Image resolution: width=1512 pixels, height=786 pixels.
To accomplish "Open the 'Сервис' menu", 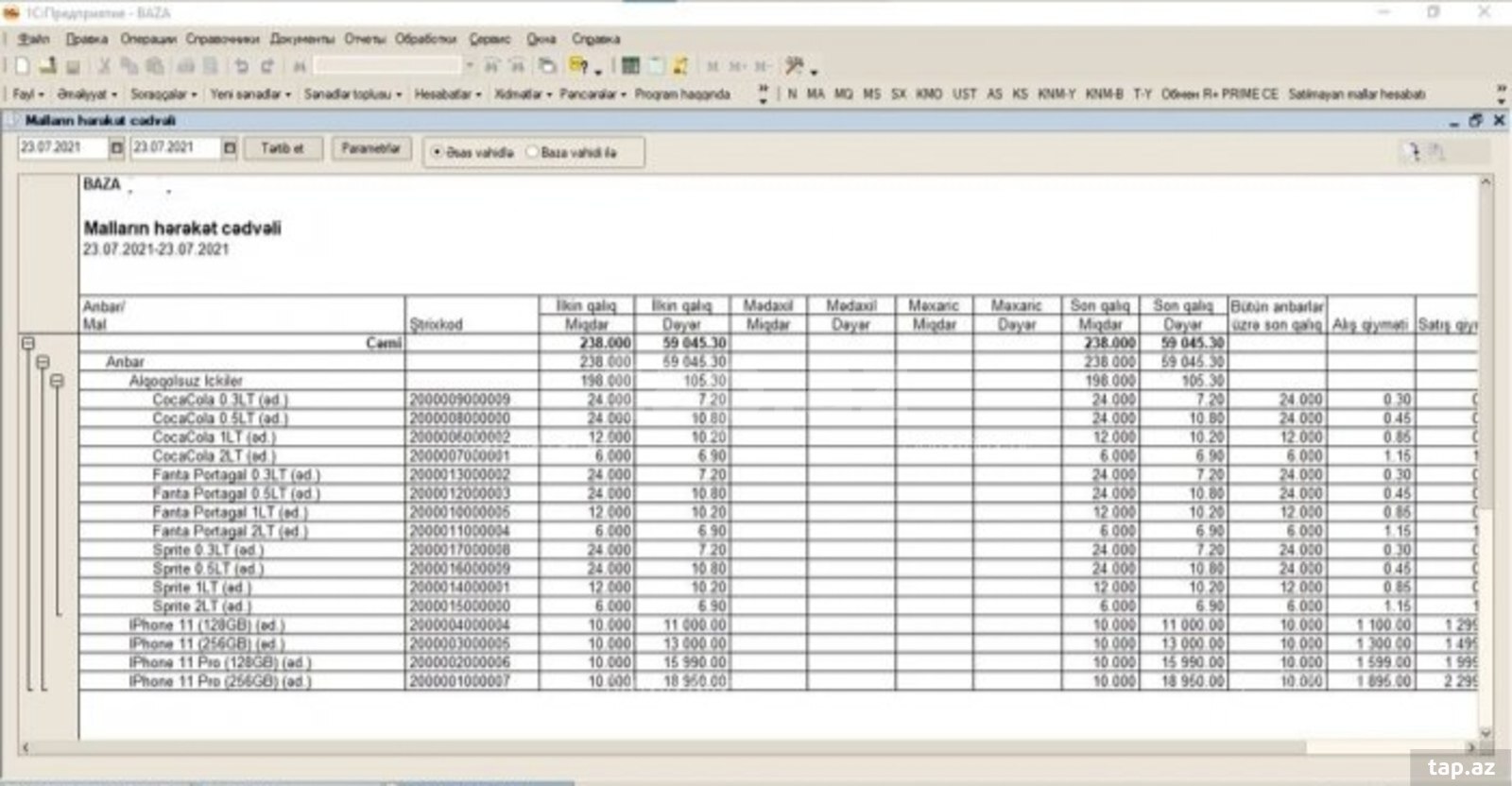I will (490, 39).
